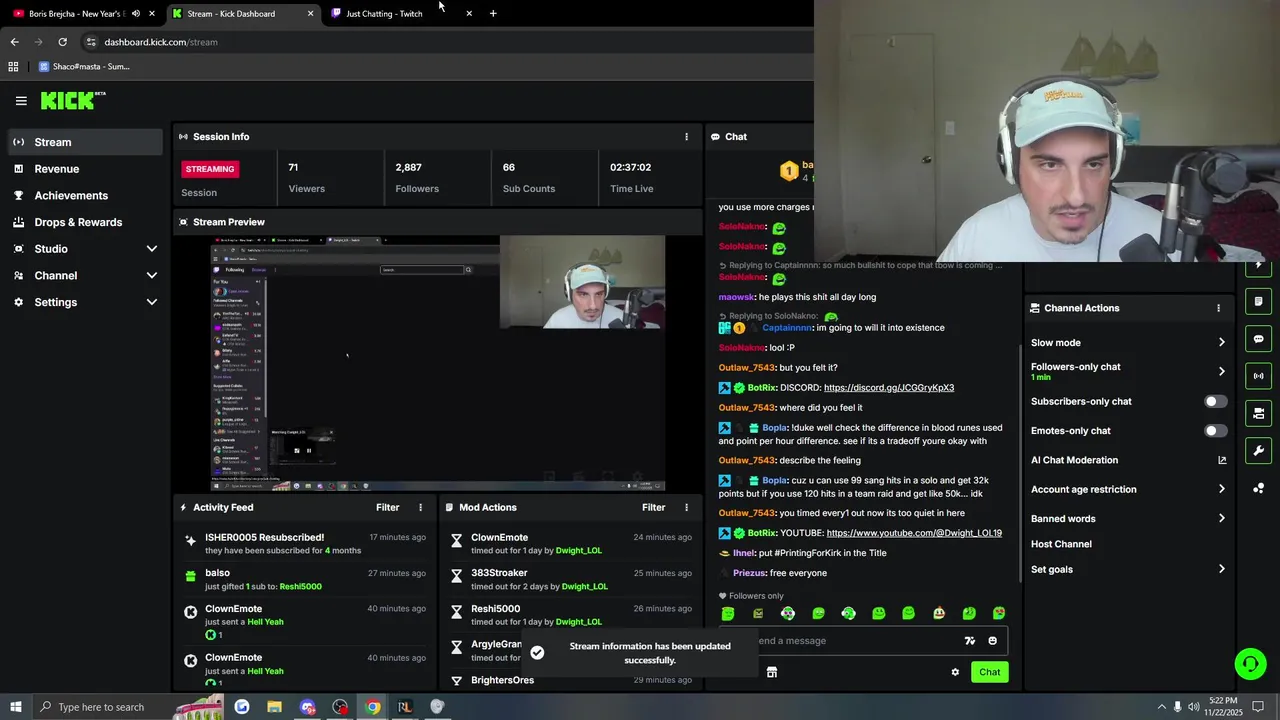This screenshot has height=720, width=1280.
Task: Click the Stream Preview video thumbnail
Action: point(437,363)
